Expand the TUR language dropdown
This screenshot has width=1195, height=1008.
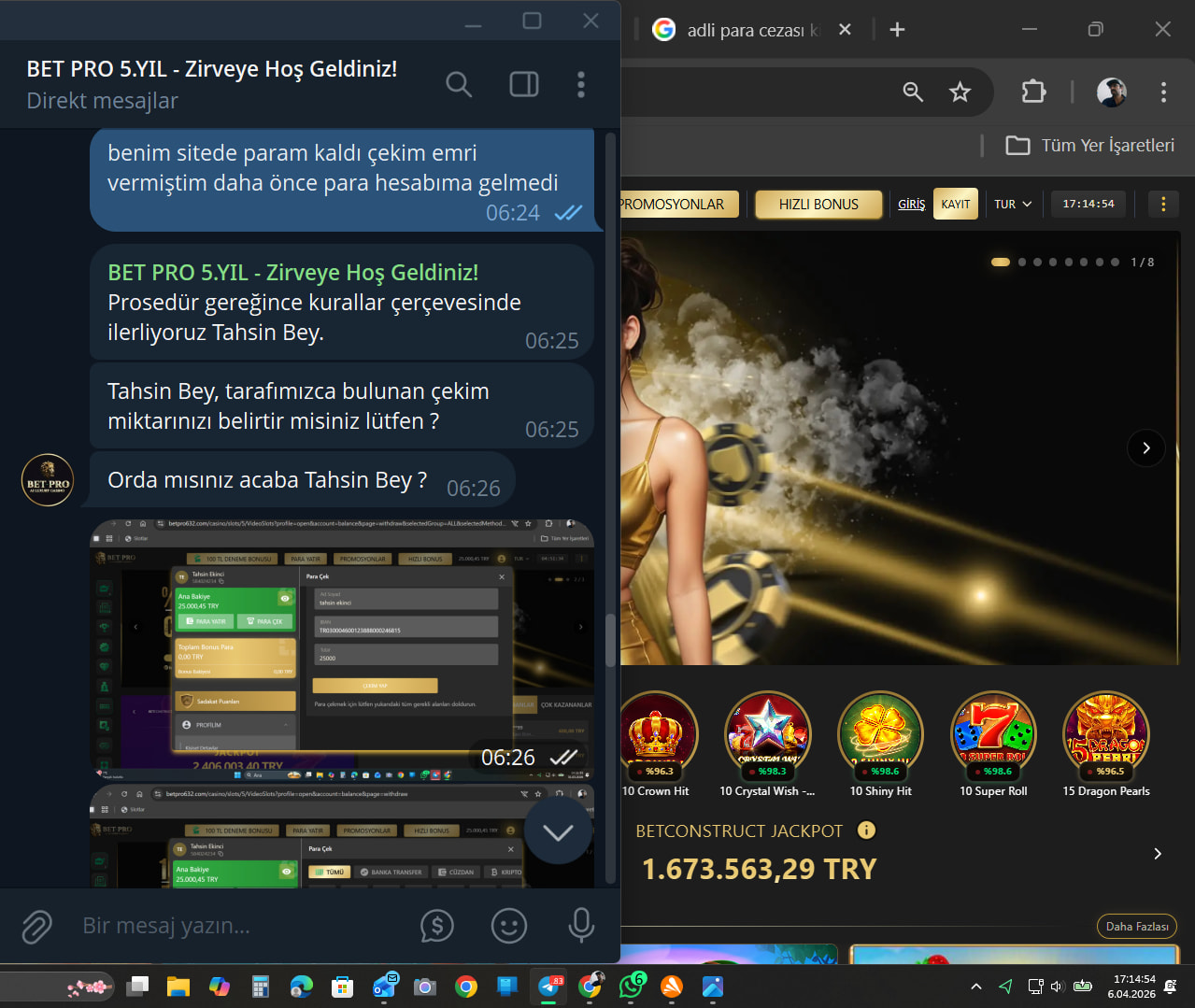point(1013,205)
